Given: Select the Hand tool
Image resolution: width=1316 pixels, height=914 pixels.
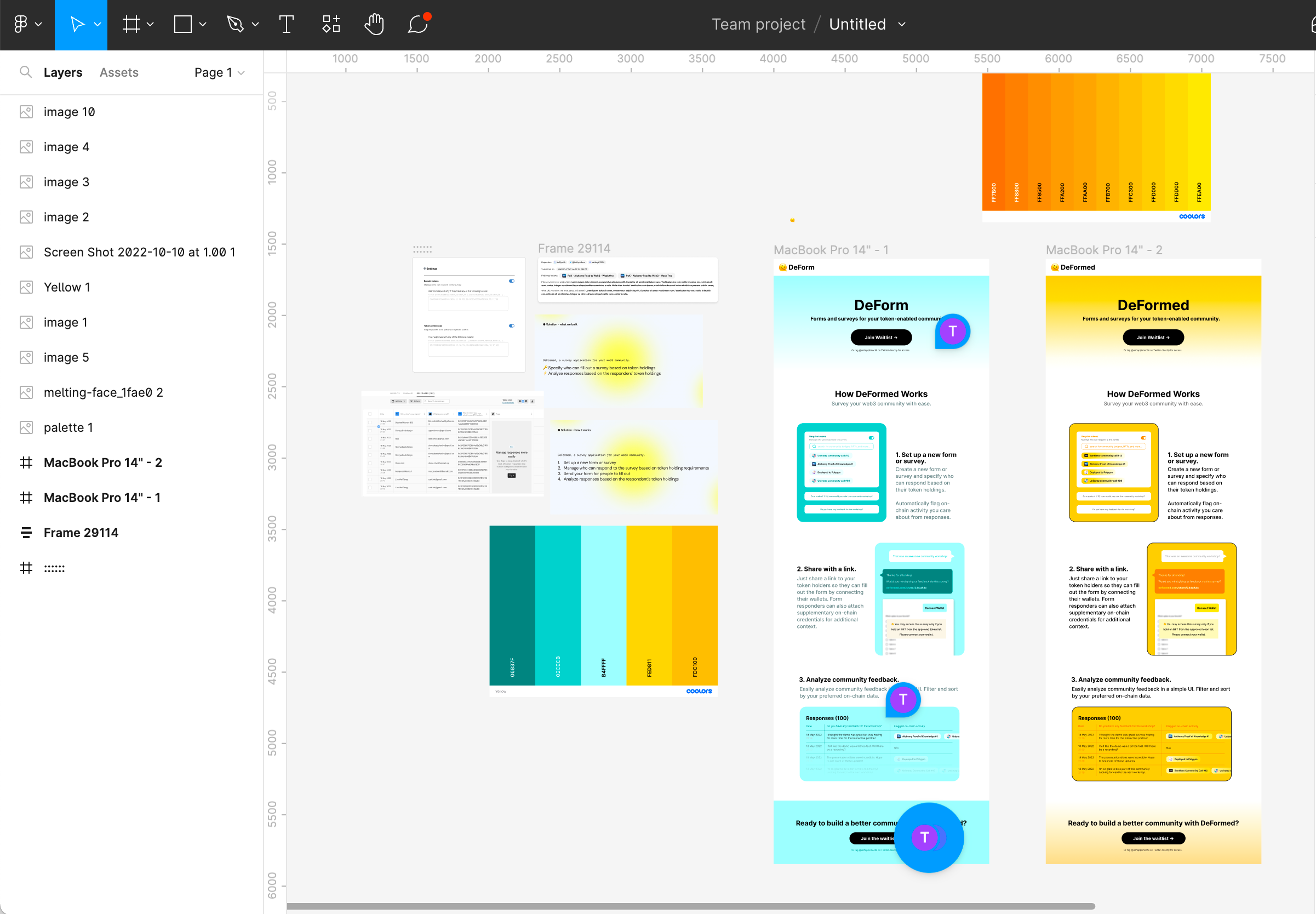Looking at the screenshot, I should 374,24.
